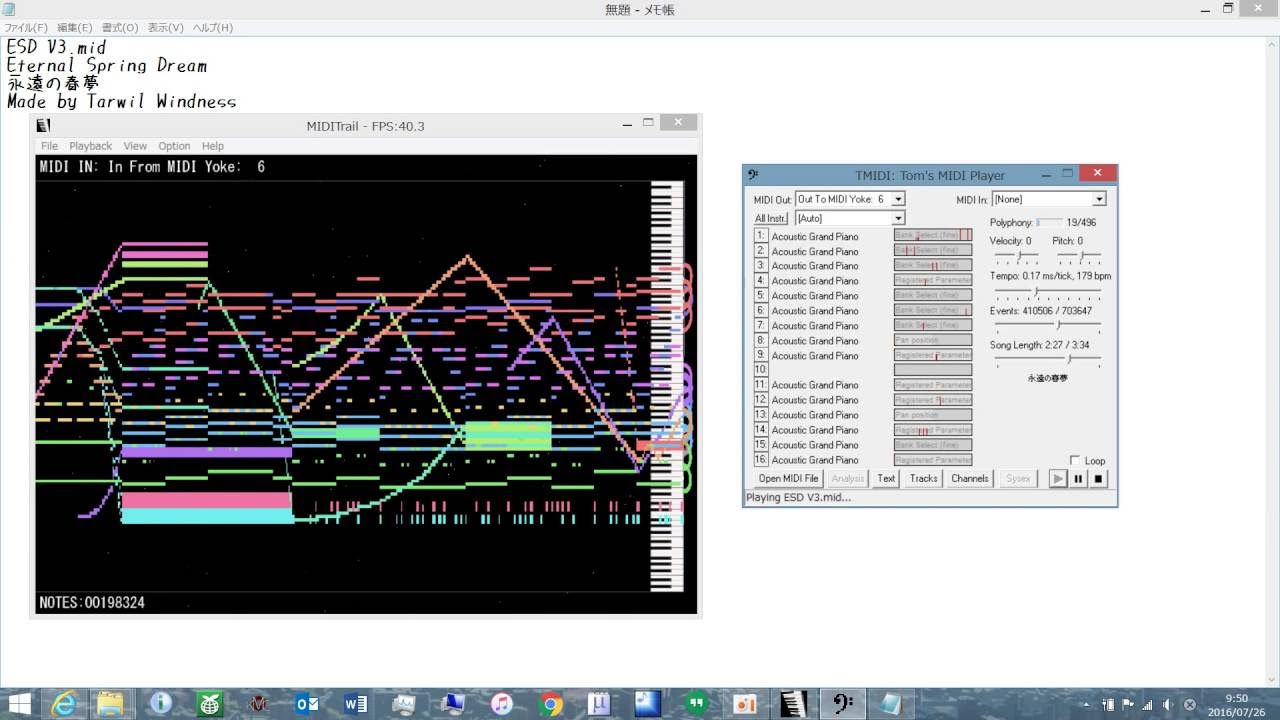The image size is (1280, 720).
Task: Open Google Chrome from the taskbar
Action: point(550,704)
